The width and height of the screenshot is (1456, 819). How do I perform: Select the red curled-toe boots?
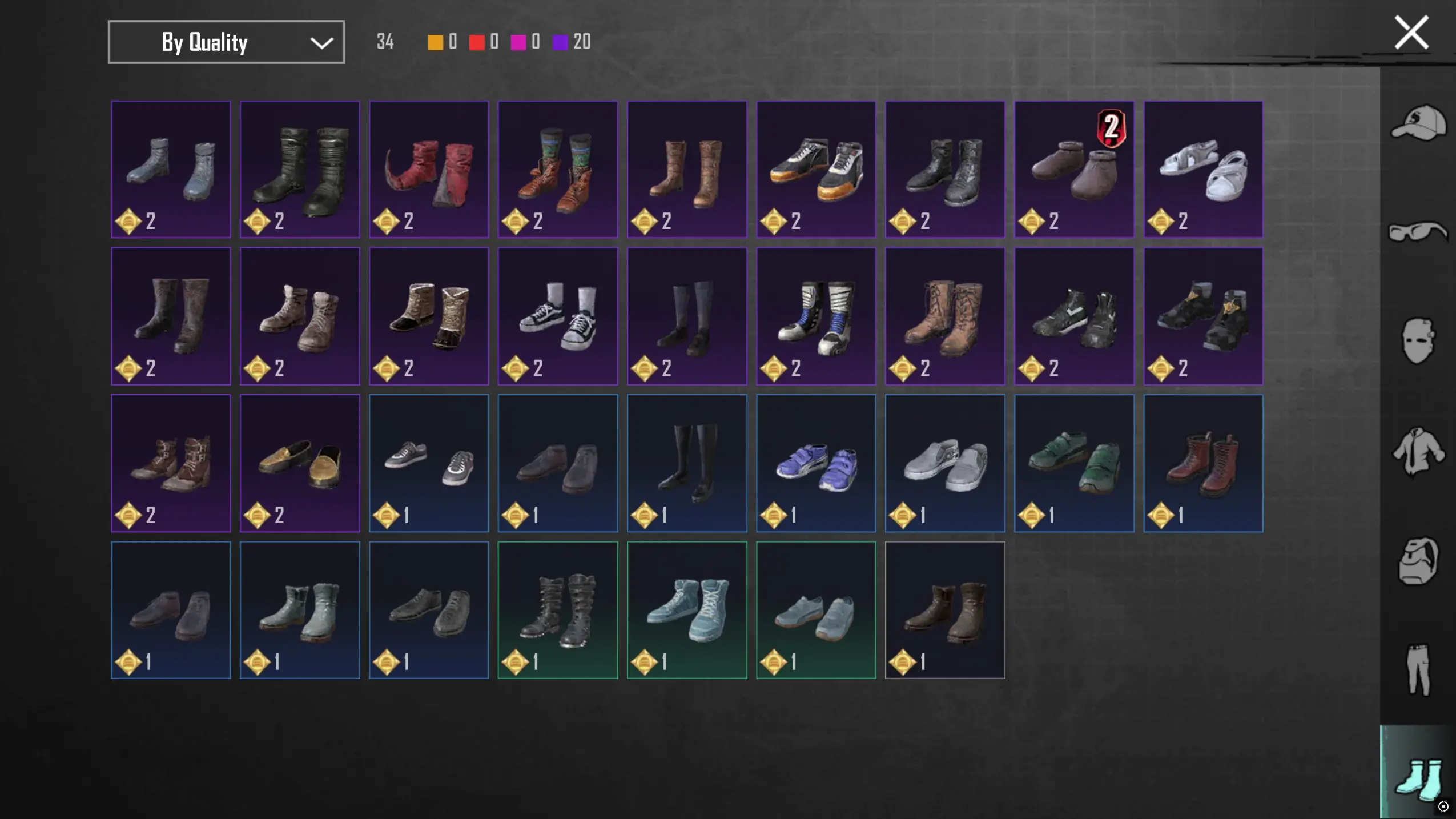pos(429,169)
